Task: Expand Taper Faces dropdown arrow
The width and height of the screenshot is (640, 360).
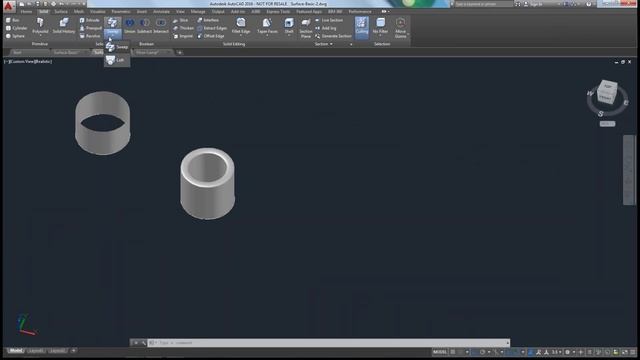Action: [x=267, y=36]
